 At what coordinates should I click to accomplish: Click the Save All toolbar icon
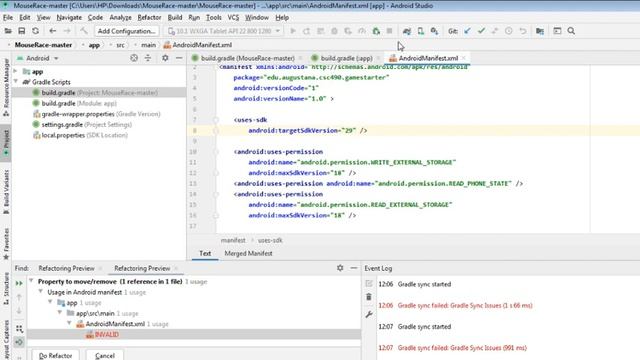[x=22, y=31]
